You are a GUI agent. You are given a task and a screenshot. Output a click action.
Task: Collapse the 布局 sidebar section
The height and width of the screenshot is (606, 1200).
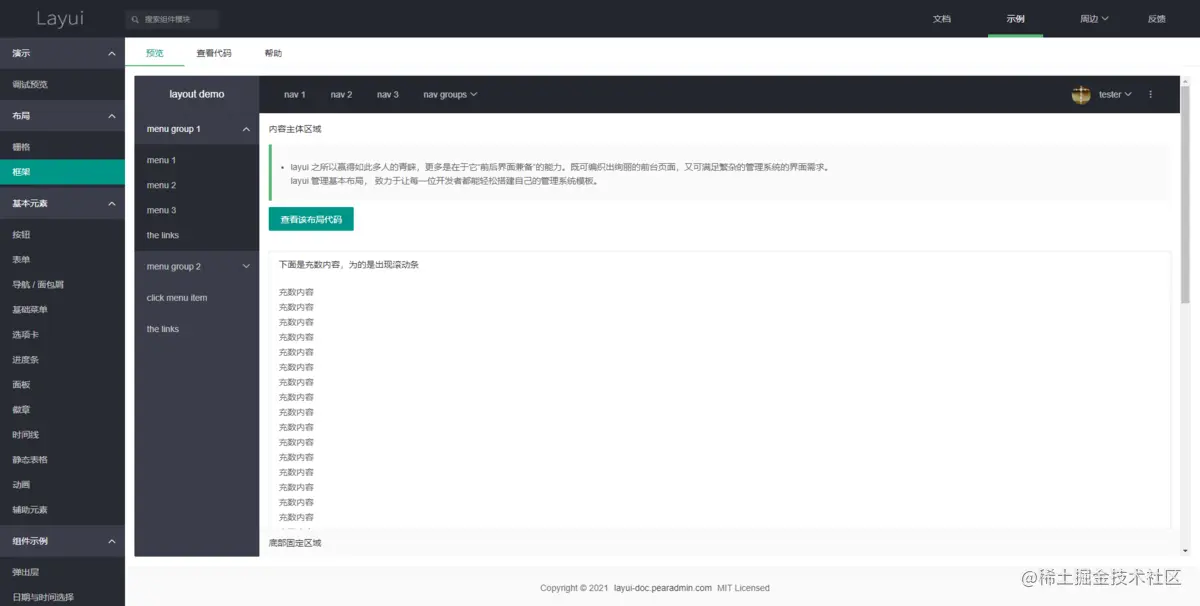tap(62, 116)
